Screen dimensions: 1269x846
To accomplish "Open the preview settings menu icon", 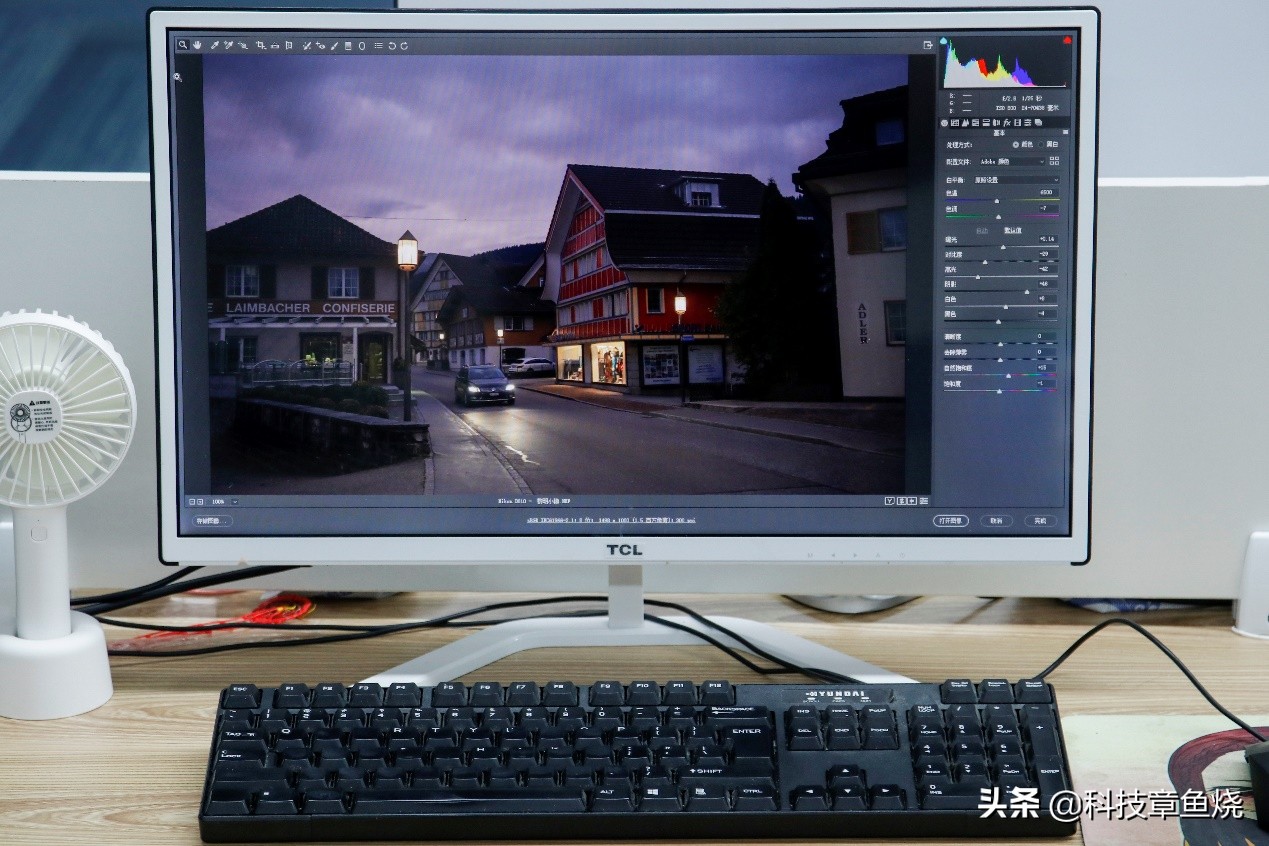I will [x=924, y=501].
